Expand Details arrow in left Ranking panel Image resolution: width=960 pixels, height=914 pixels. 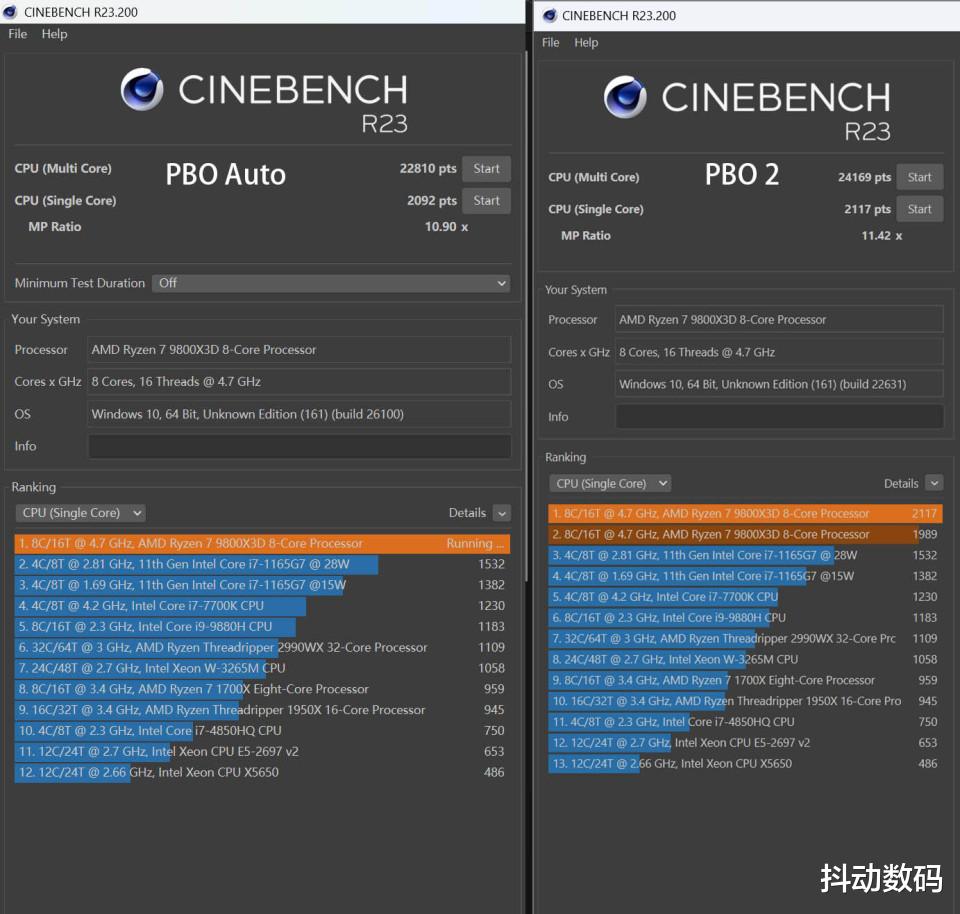pos(502,513)
